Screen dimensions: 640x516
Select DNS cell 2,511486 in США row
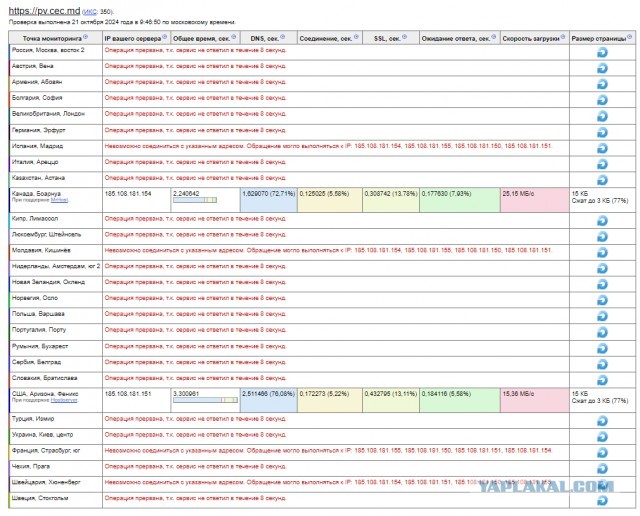(269, 400)
